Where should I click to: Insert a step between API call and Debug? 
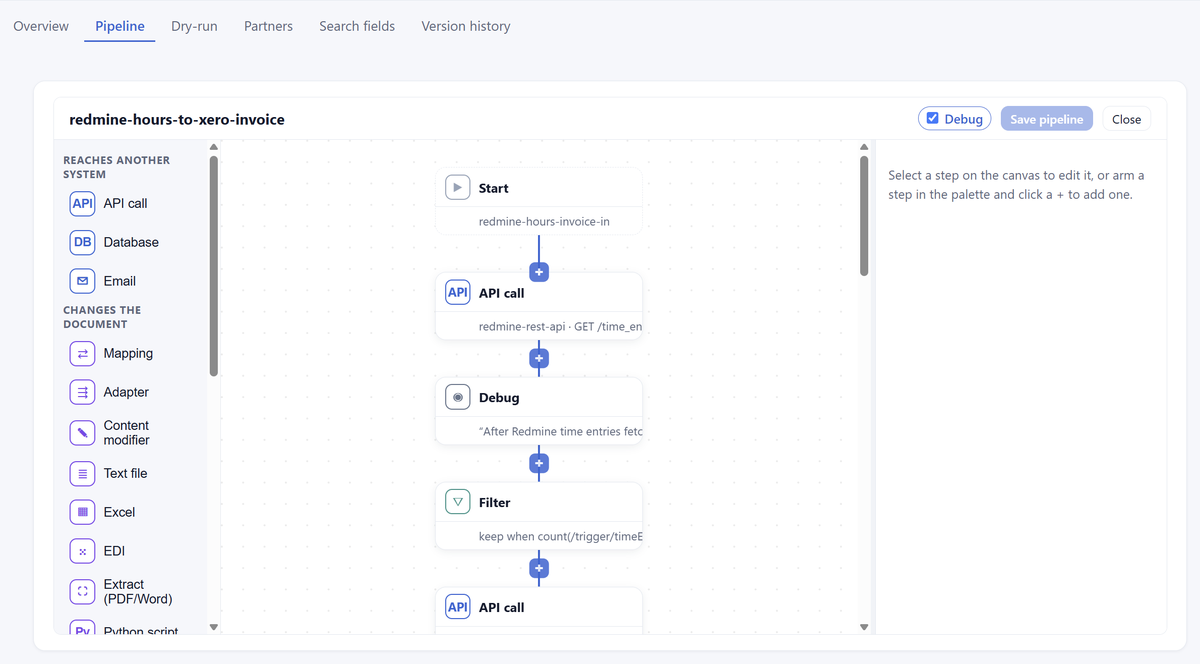coord(539,358)
